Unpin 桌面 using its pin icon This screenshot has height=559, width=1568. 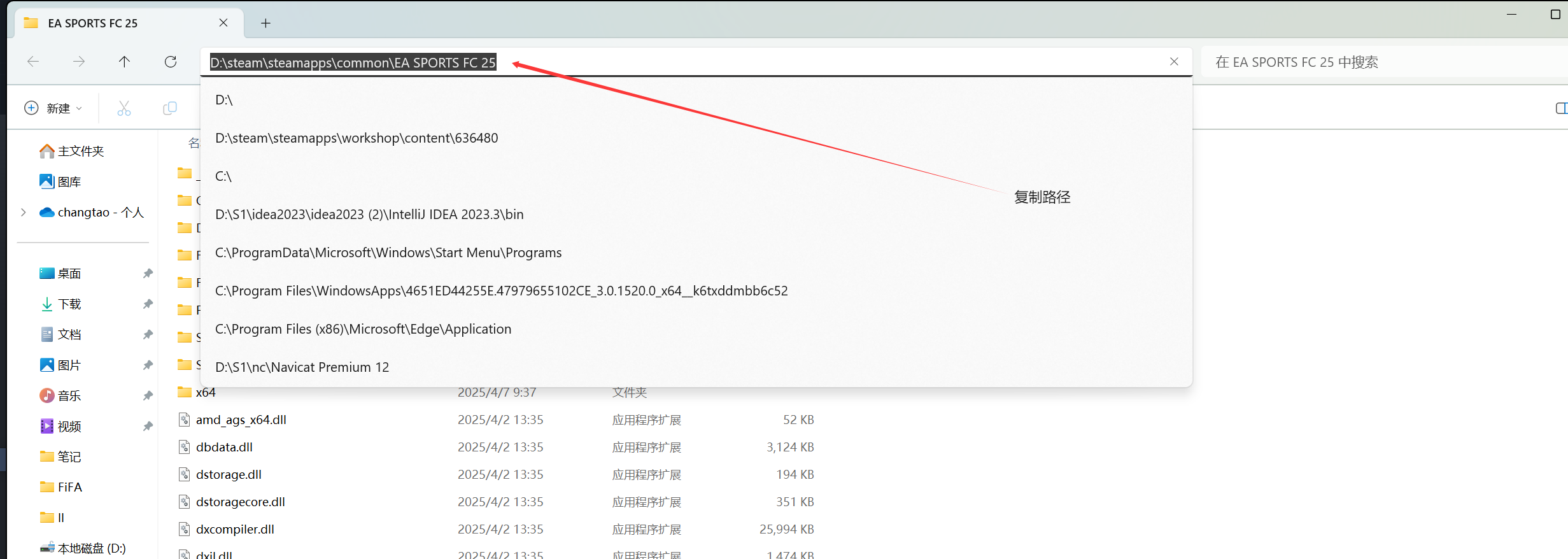[x=148, y=273]
